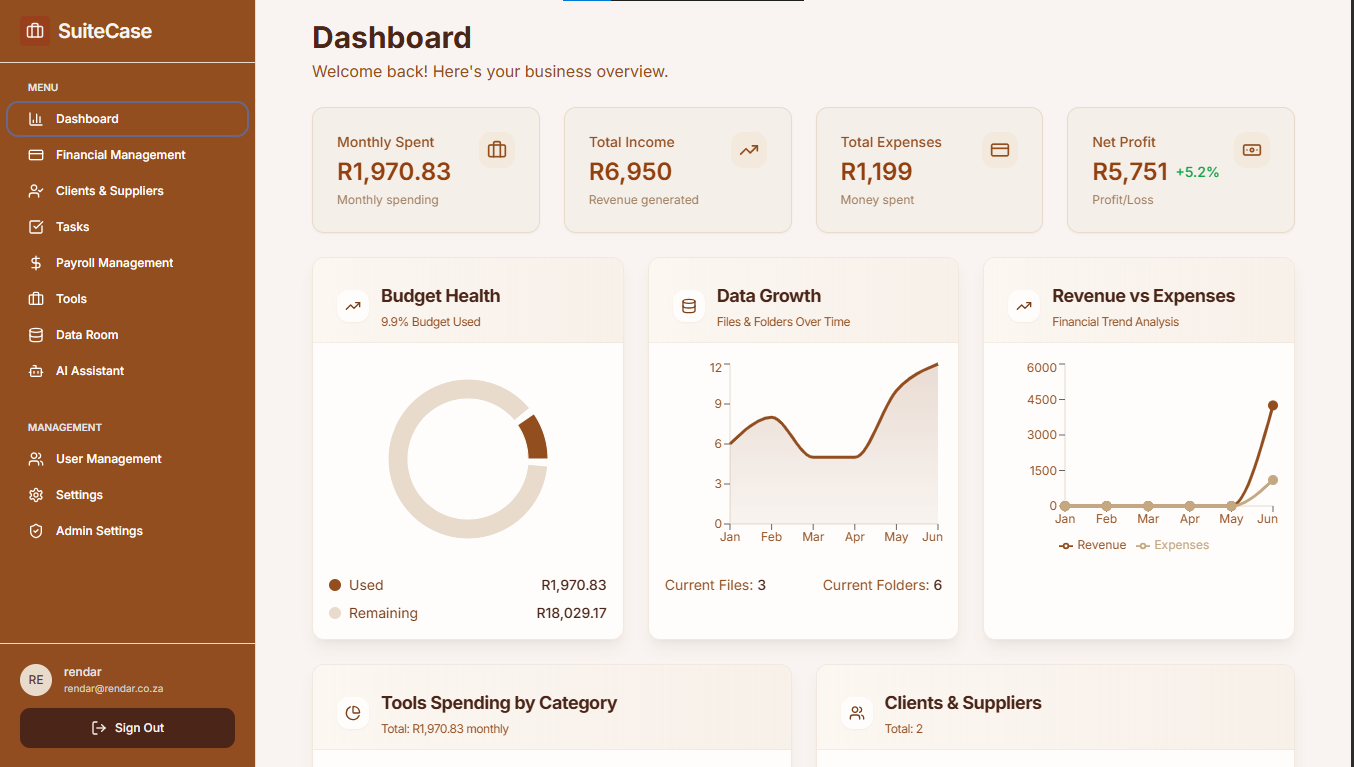
Task: Click the Total Expenses credit card icon
Action: (999, 150)
